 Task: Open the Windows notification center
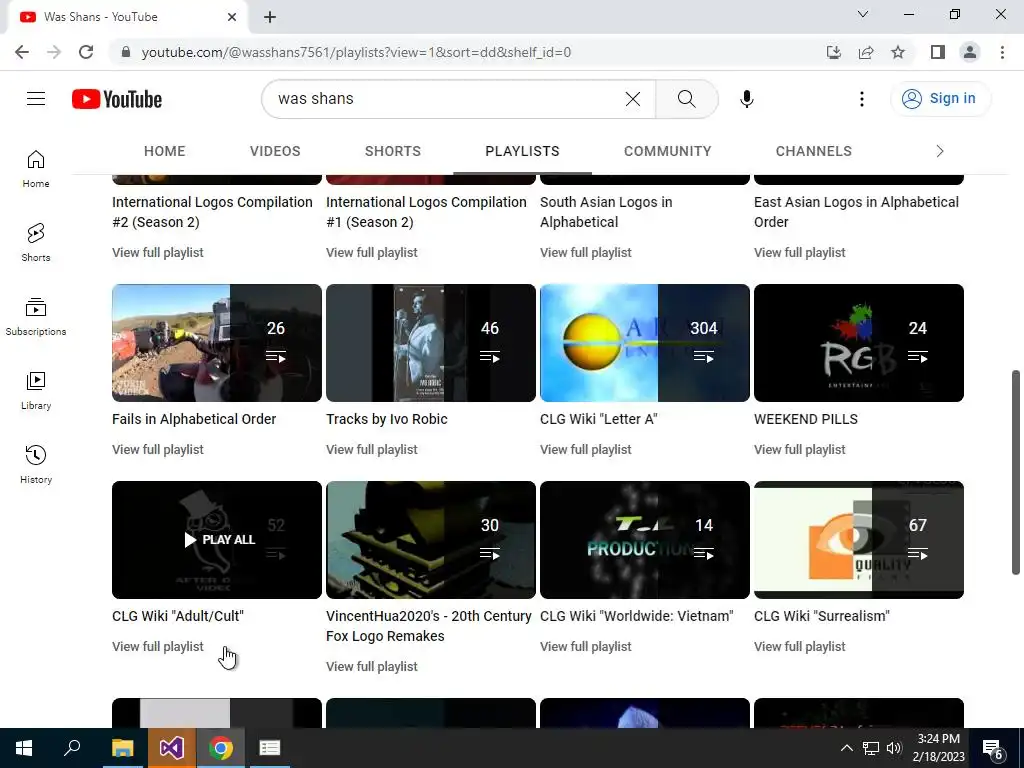tap(993, 748)
